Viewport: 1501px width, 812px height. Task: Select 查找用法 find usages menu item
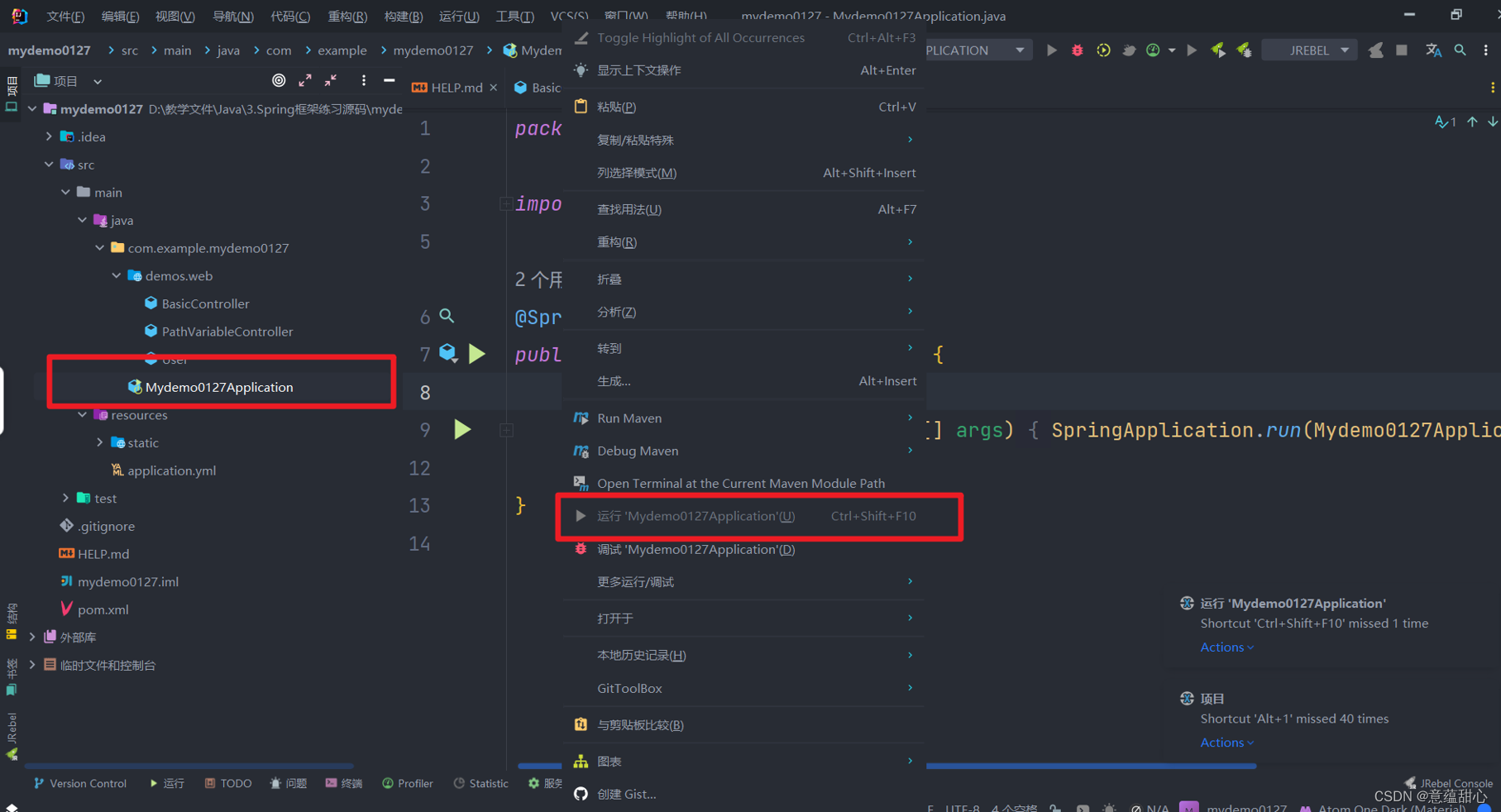[x=743, y=209]
